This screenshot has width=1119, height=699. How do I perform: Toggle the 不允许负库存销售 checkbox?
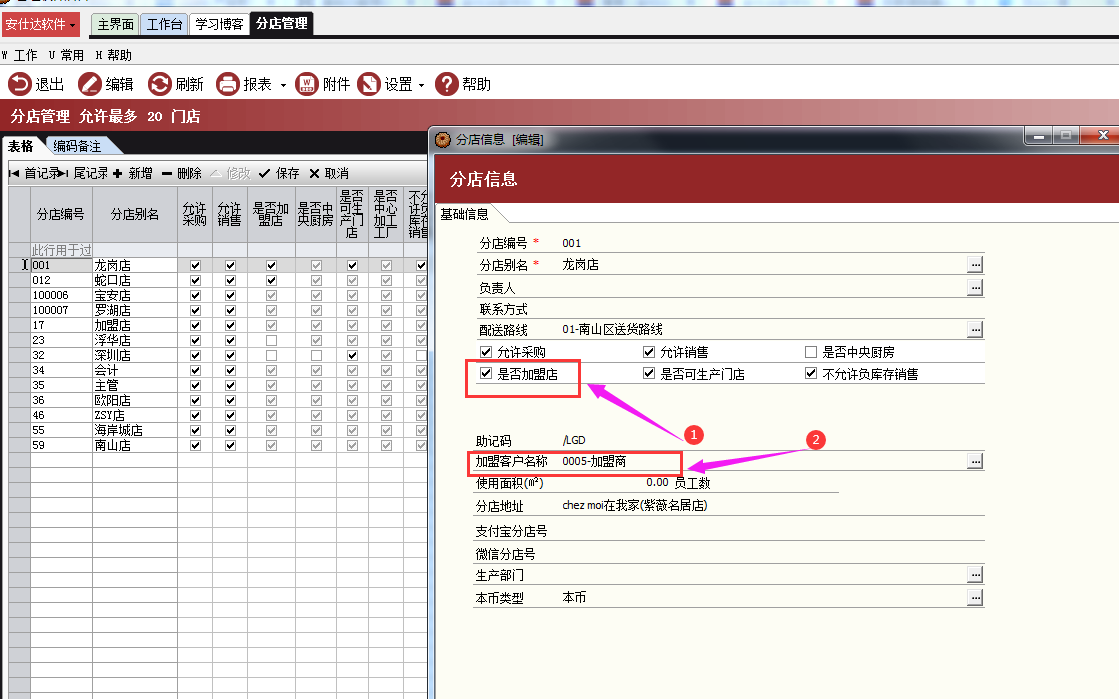tap(811, 373)
